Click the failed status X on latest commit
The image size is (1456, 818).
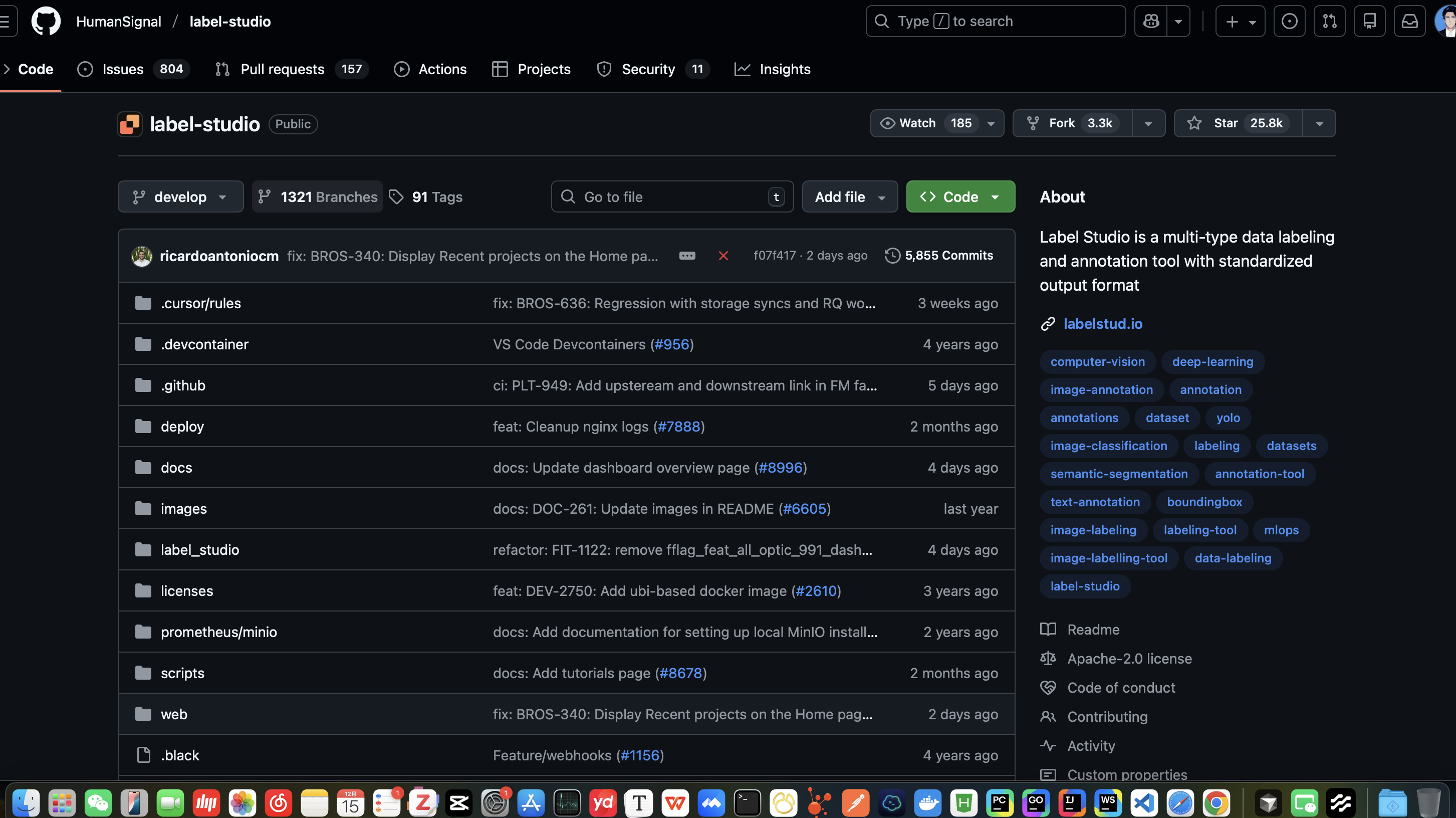tap(723, 256)
